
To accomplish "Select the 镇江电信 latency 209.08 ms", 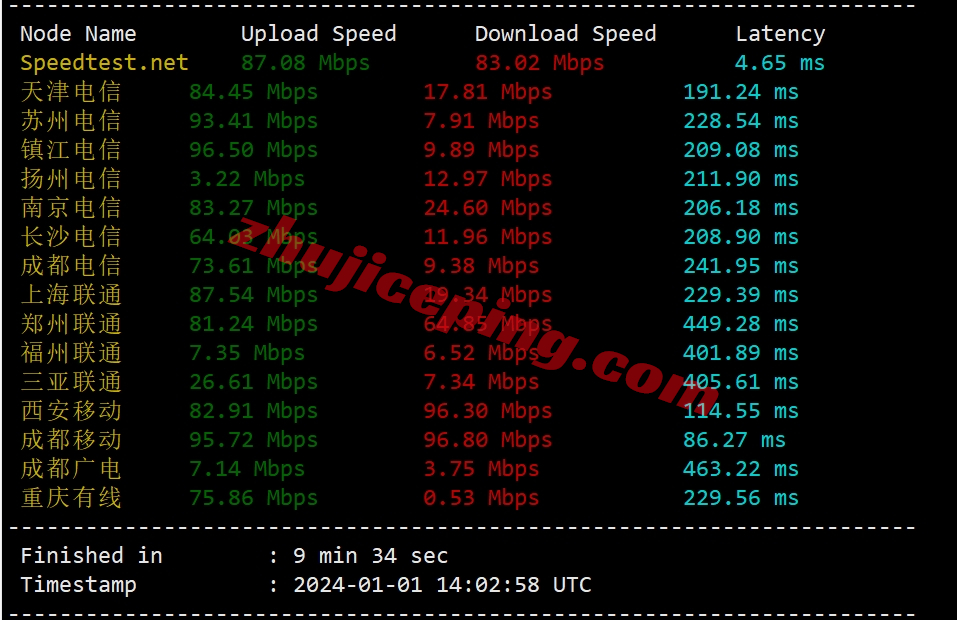I will (x=740, y=150).
